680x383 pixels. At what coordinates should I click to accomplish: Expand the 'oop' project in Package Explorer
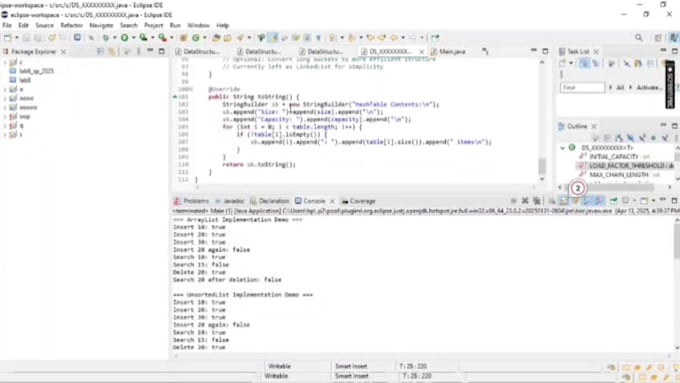(x=5, y=116)
